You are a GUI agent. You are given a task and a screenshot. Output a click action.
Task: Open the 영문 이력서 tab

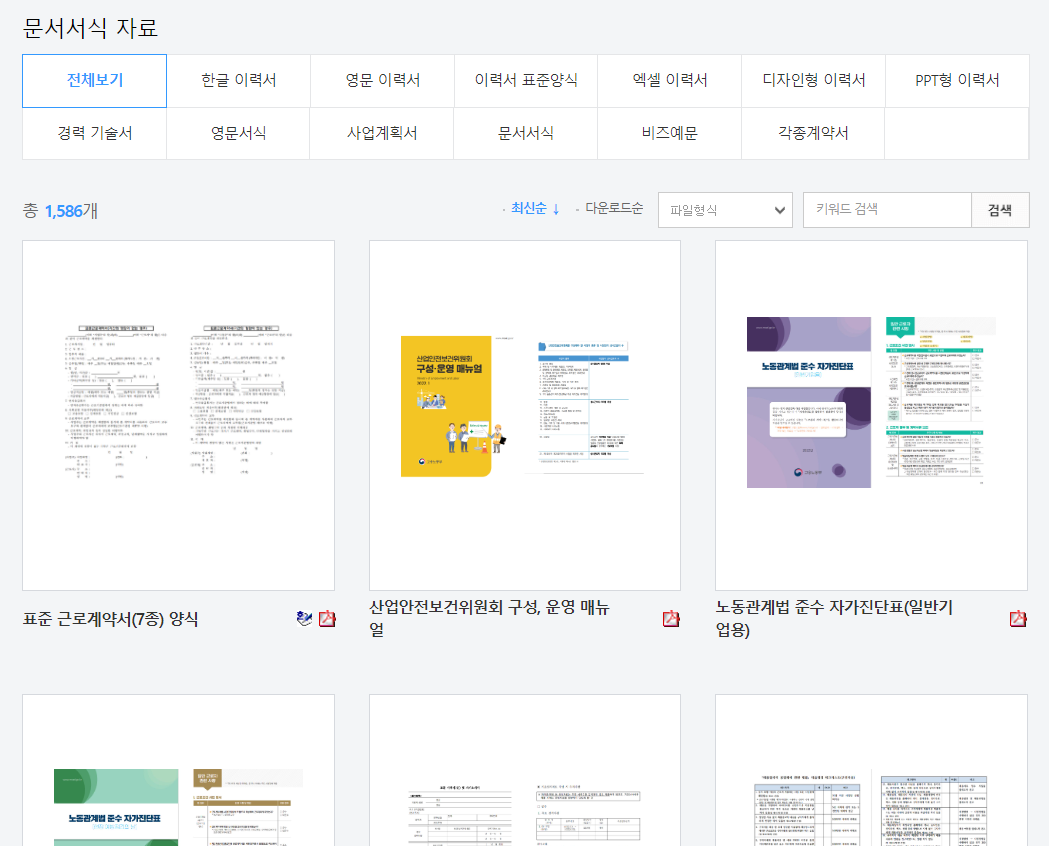pyautogui.click(x=382, y=81)
